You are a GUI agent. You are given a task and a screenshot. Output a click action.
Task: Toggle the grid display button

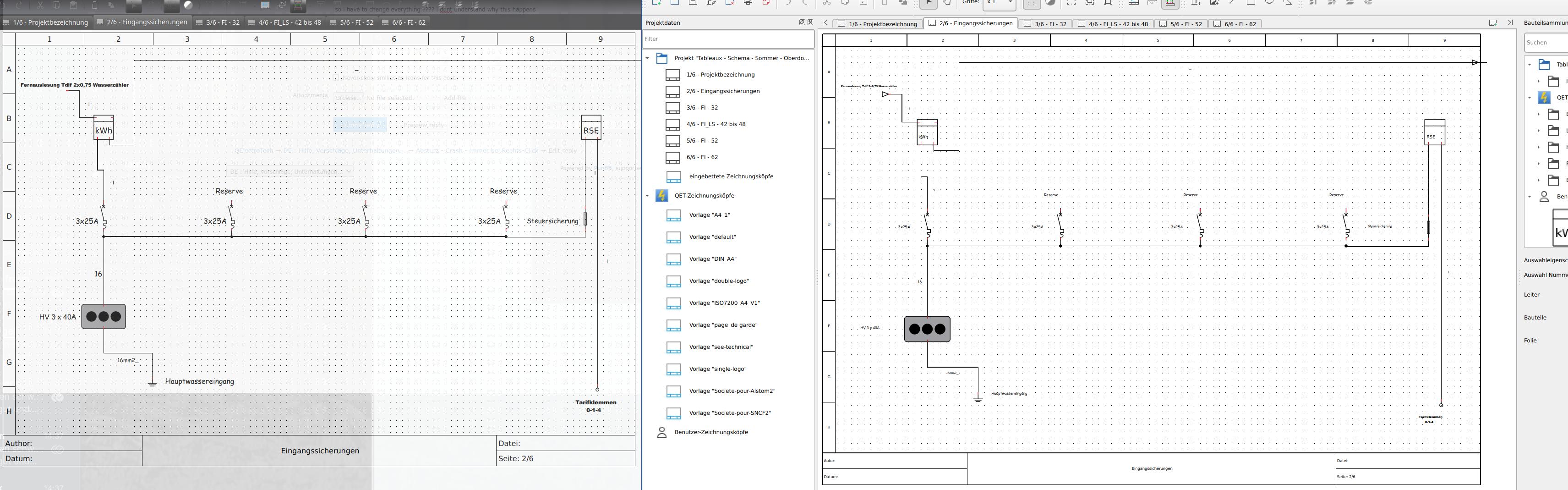coord(1031,4)
